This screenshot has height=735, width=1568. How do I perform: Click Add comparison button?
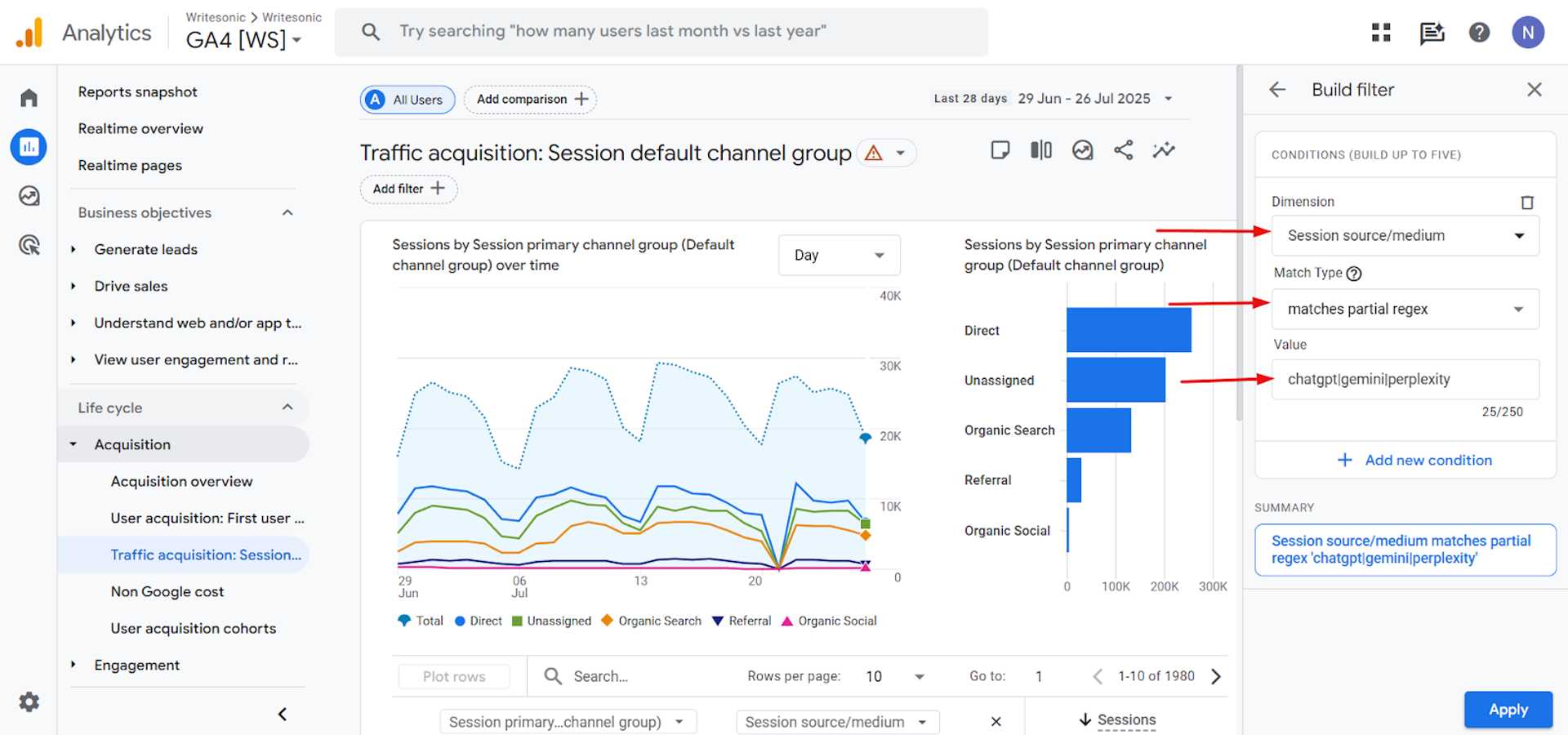pyautogui.click(x=531, y=100)
